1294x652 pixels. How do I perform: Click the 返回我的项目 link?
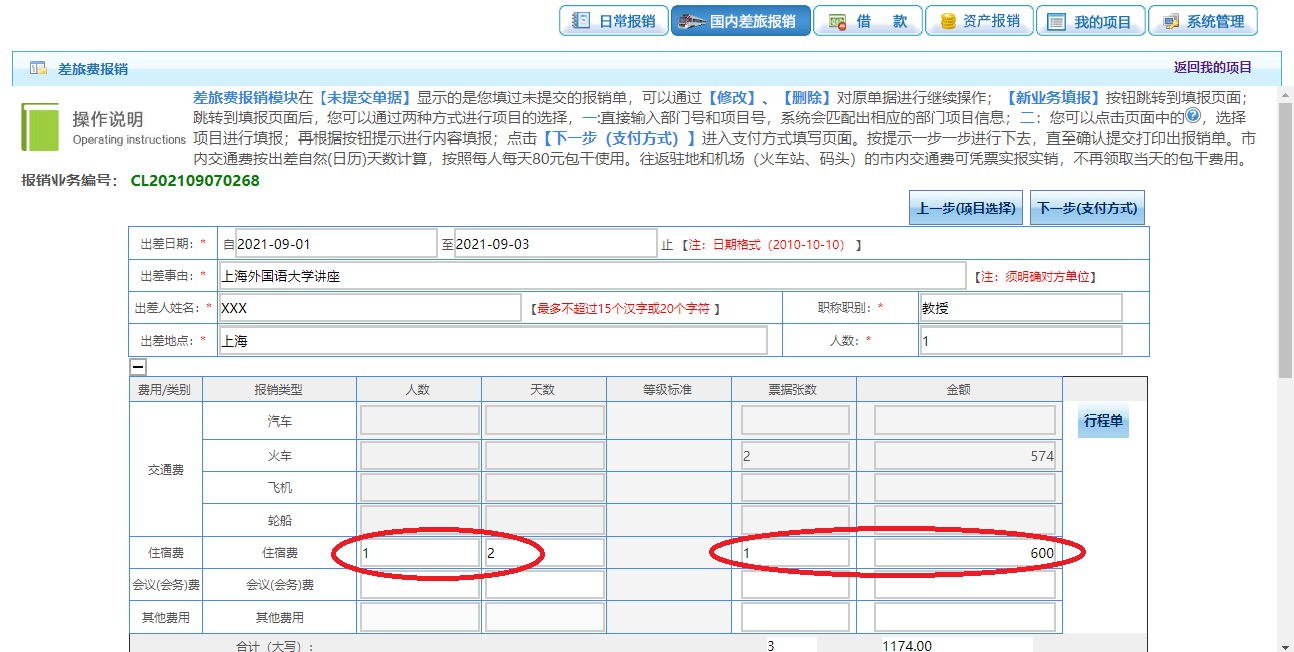(1212, 68)
